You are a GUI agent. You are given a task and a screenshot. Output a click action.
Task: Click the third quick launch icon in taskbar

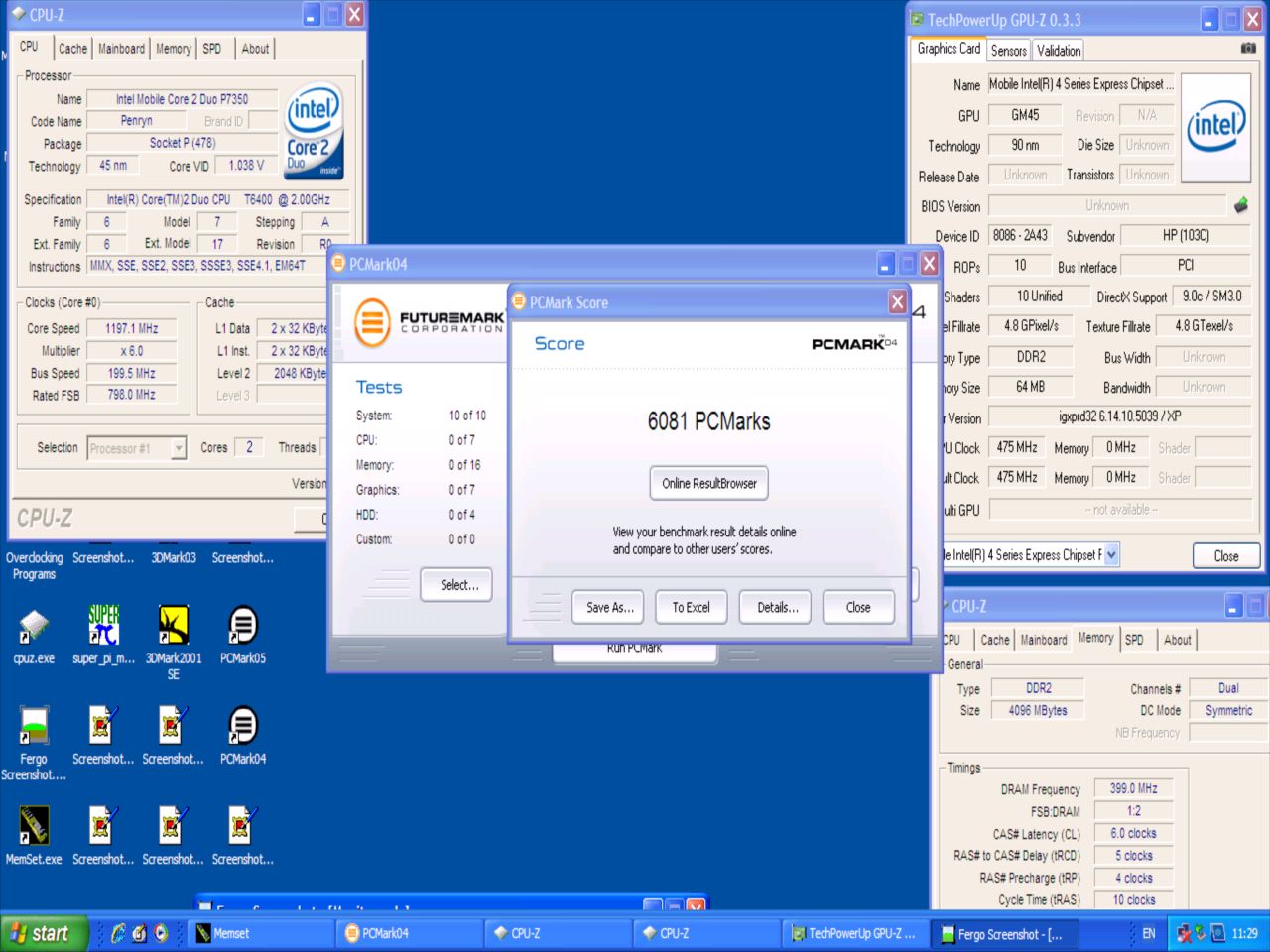tap(161, 933)
